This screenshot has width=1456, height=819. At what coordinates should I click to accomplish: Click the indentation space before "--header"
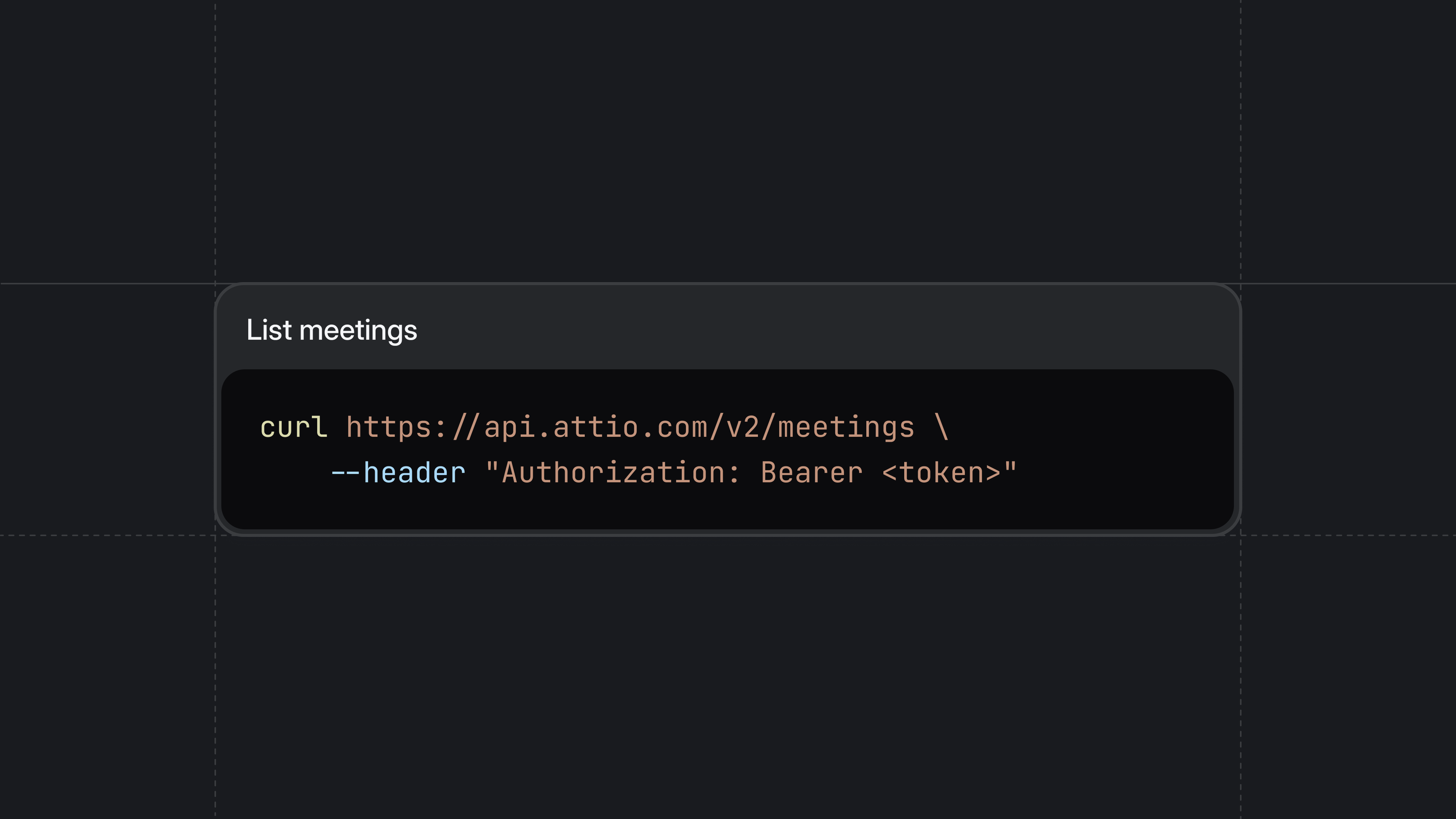[294, 473]
